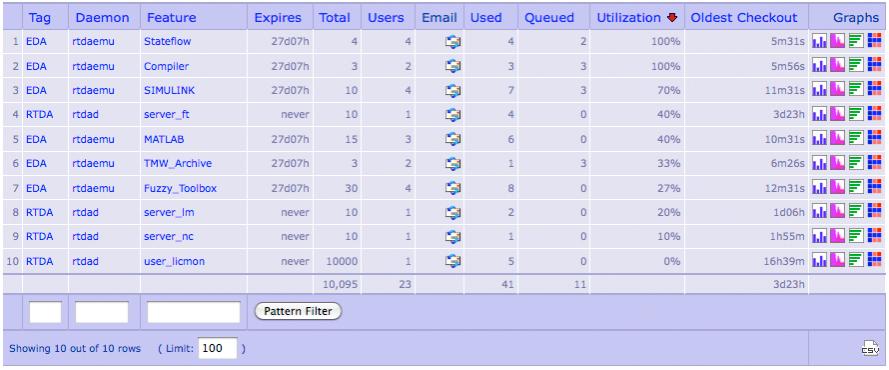889x370 pixels.
Task: Download the table as CSV
Action: coord(870,348)
